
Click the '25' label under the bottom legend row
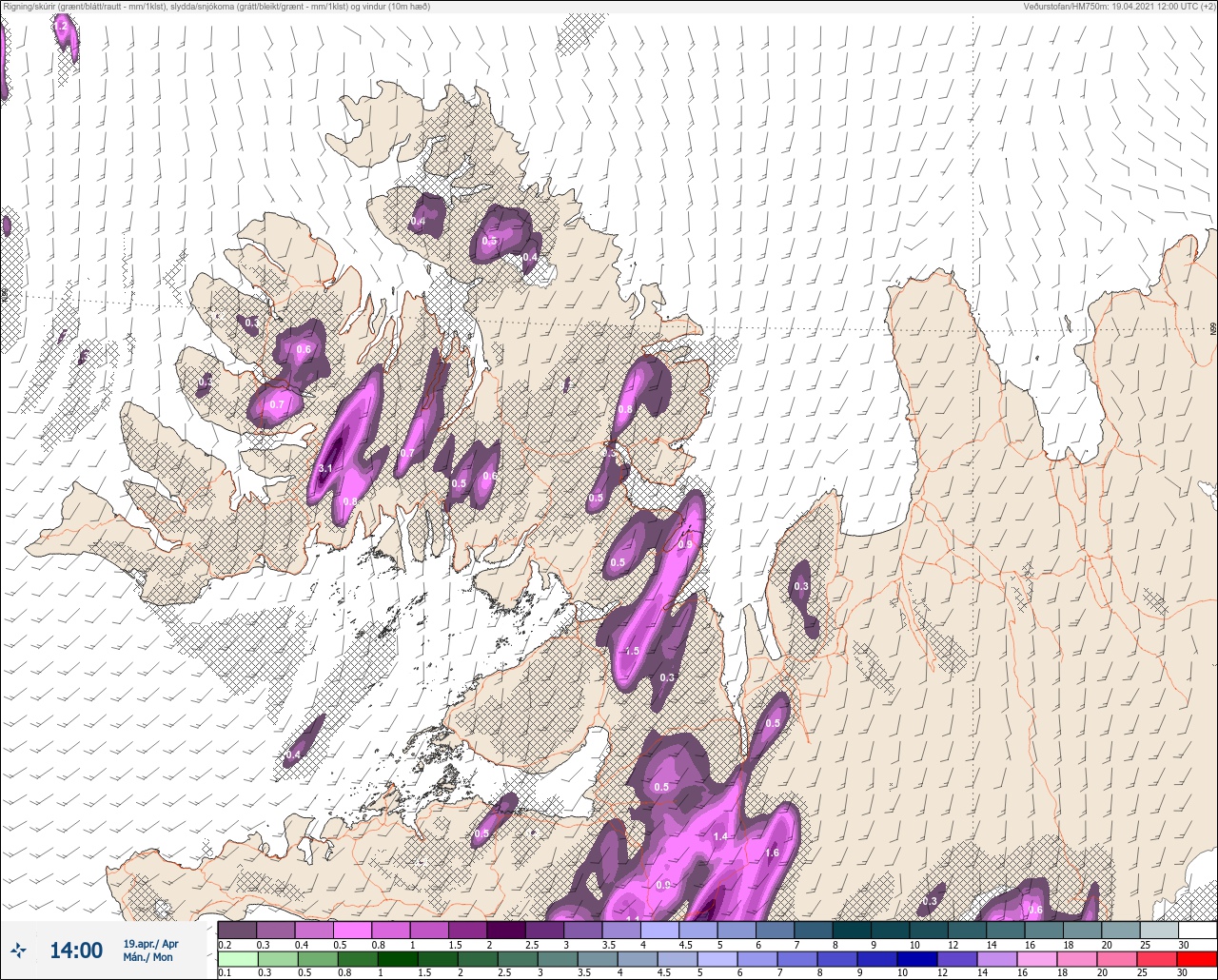click(1144, 972)
